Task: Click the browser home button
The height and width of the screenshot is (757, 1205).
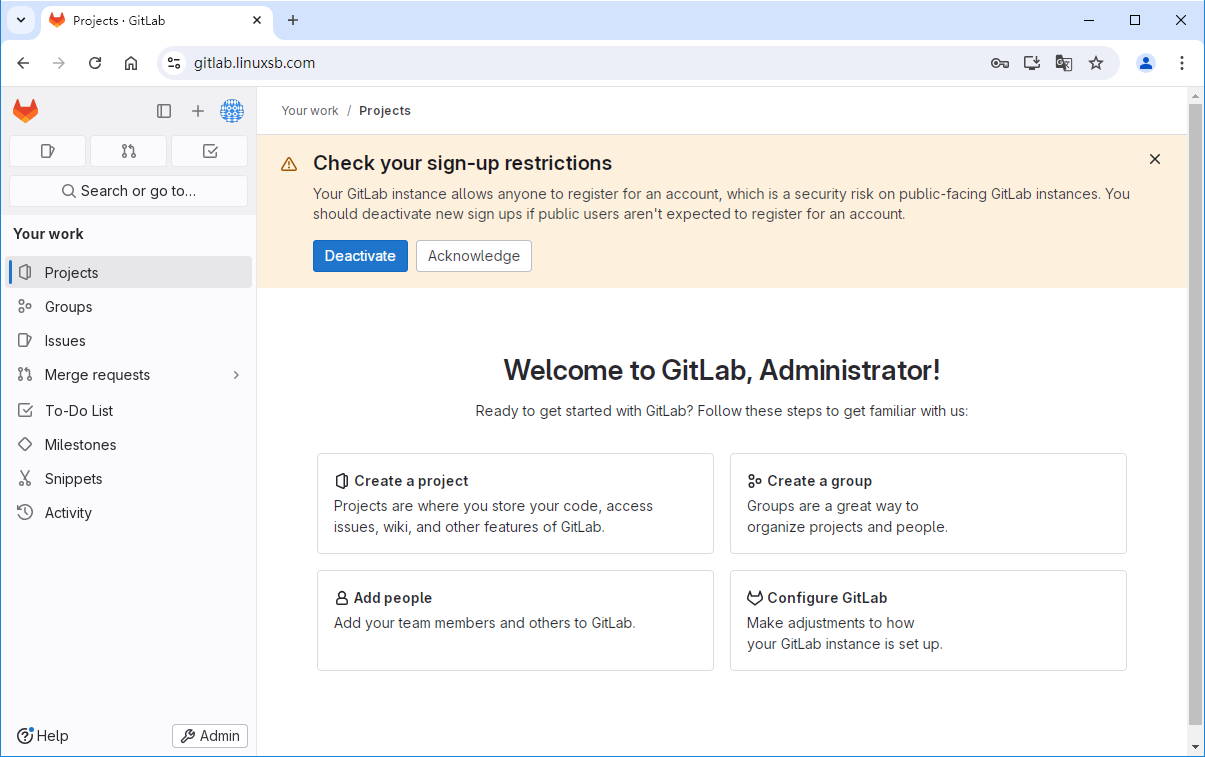Action: [131, 63]
